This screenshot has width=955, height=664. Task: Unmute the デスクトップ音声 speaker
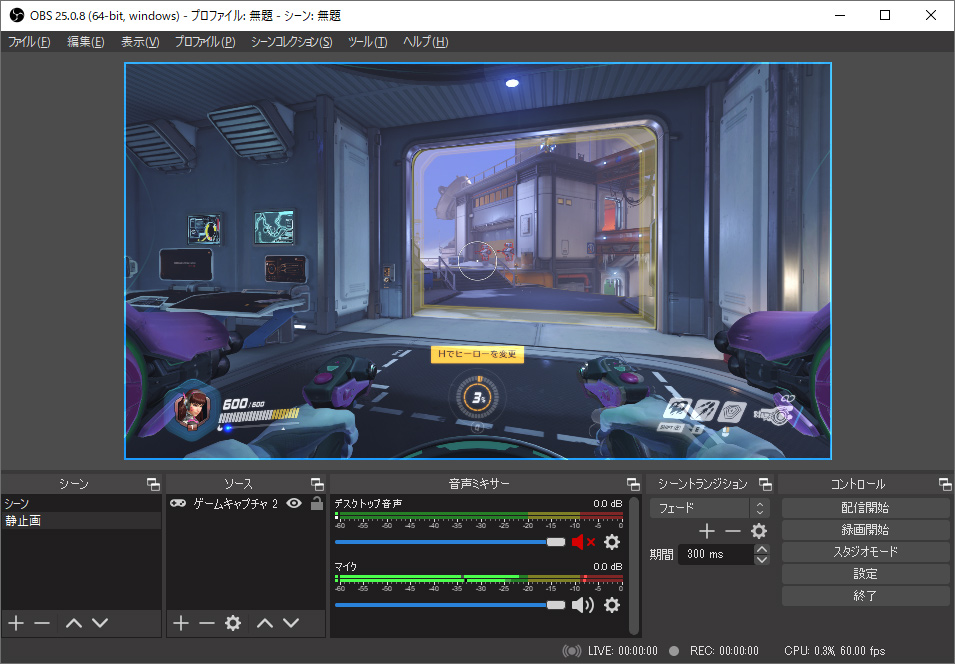[582, 542]
